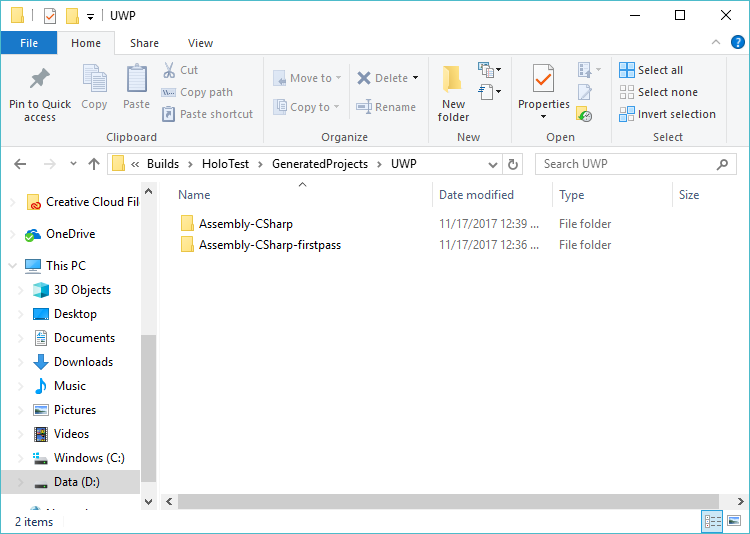Click the Rename button

point(386,107)
